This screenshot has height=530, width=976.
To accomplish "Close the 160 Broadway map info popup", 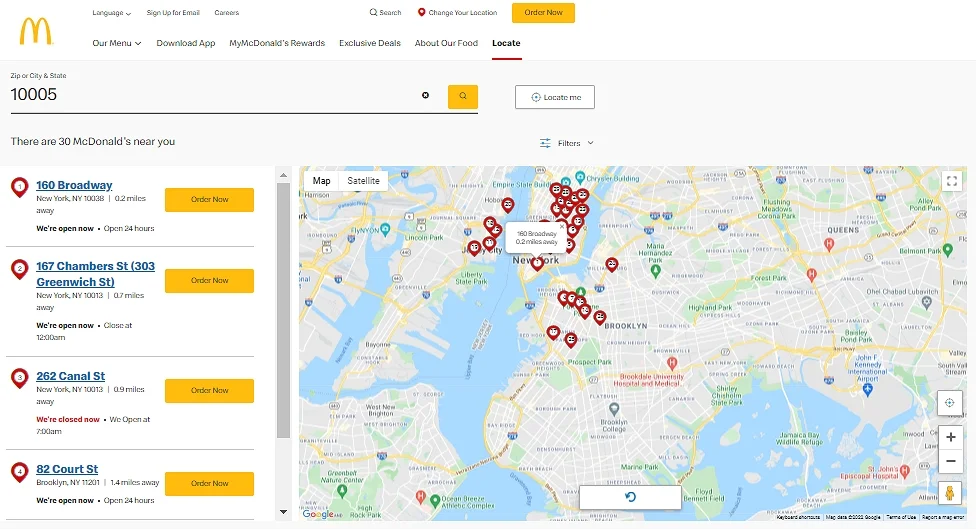I will [x=561, y=227].
